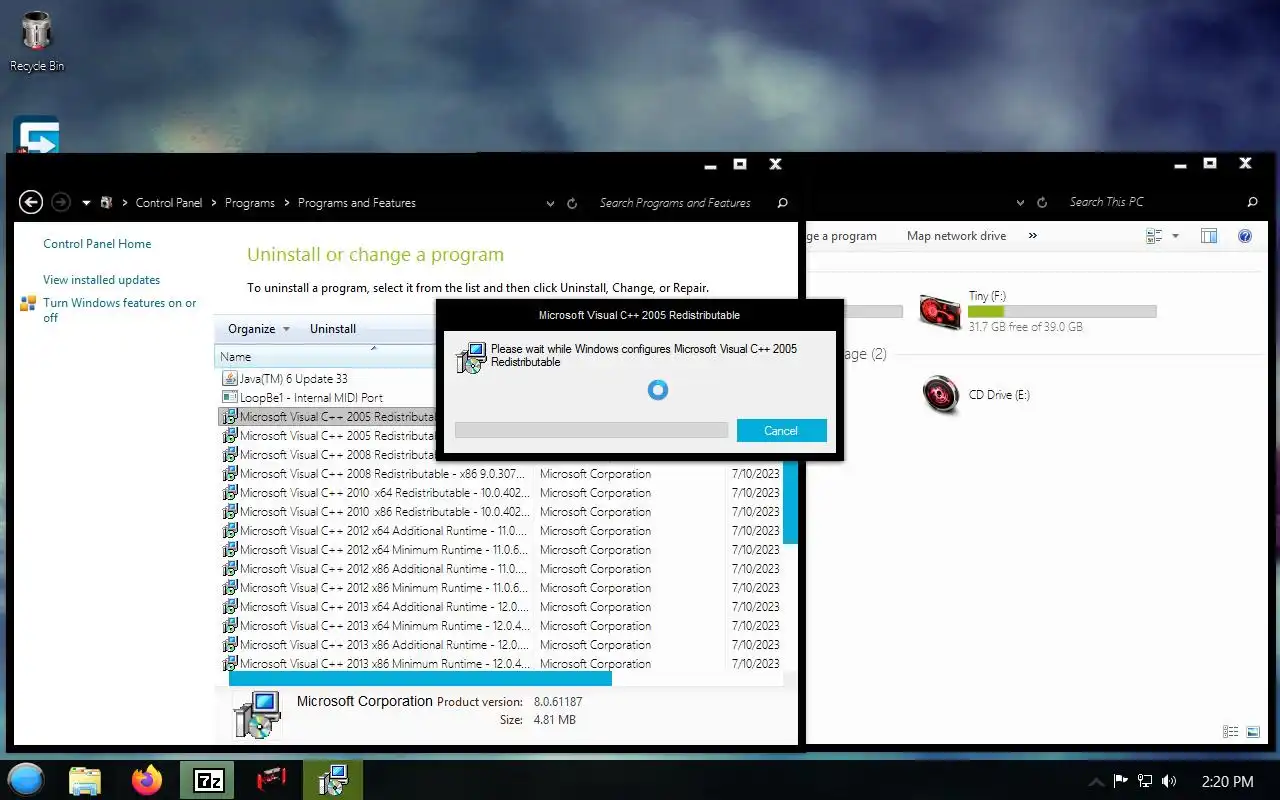The height and width of the screenshot is (800, 1280).
Task: Click icon of Visual C++ 2010 x64 Redistributable
Action: 229,493
